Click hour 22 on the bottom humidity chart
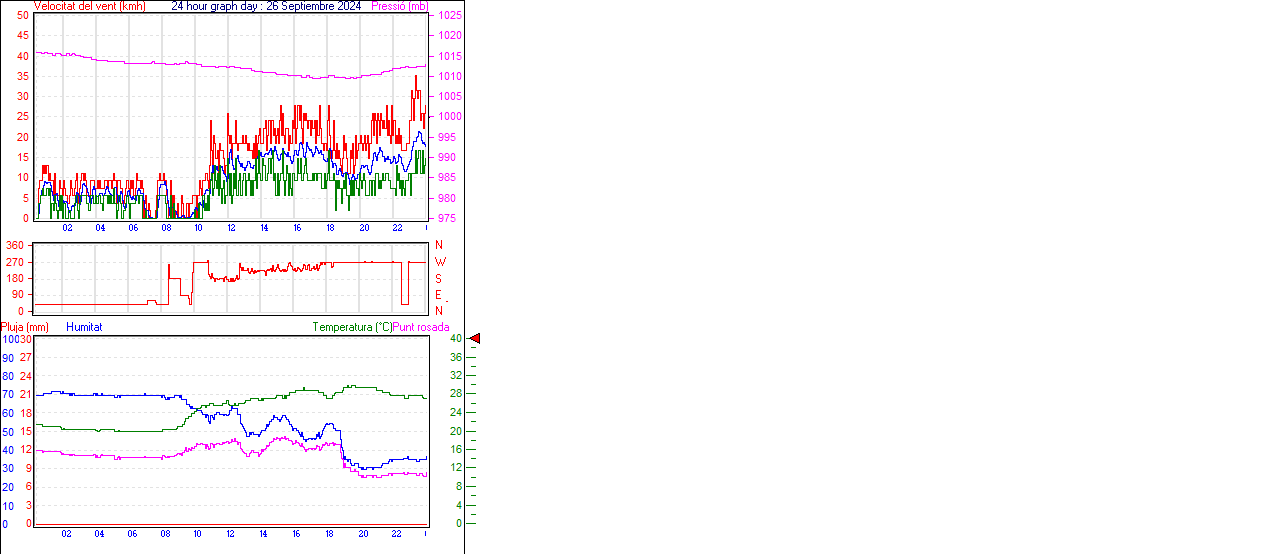Viewport: 1280px width, 554px height. tap(396, 534)
